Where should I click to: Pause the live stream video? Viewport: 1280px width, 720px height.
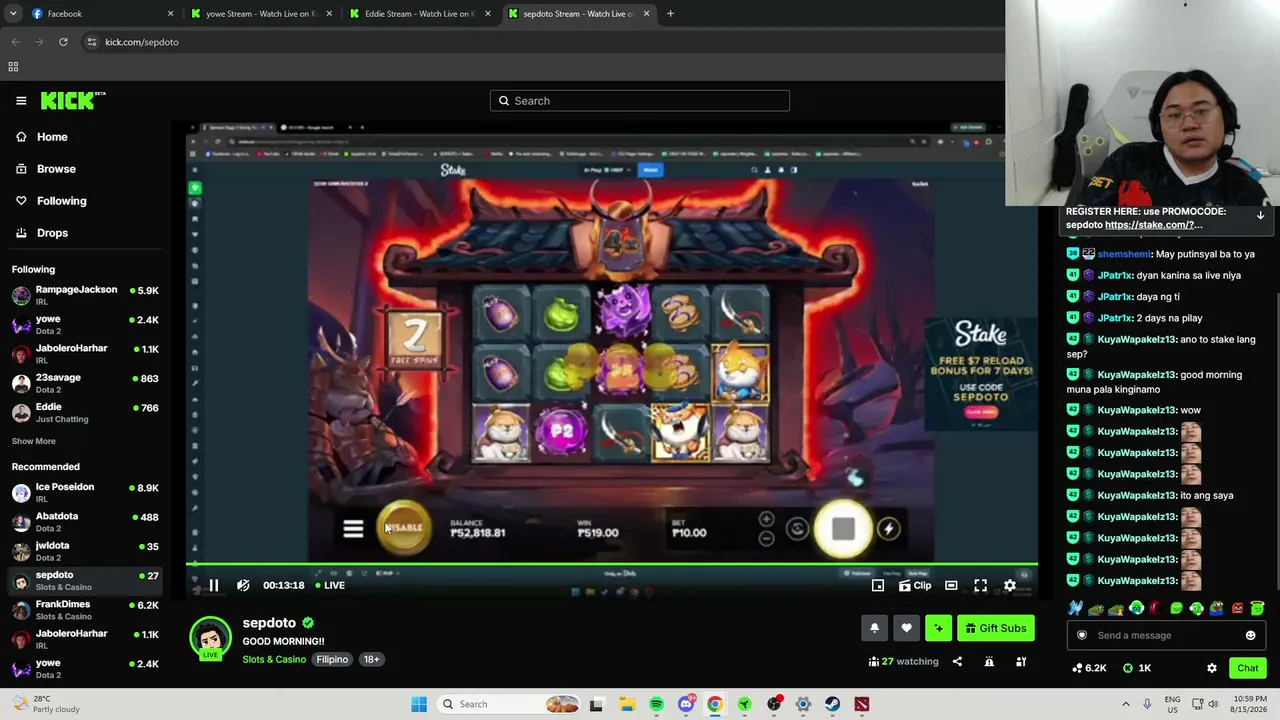[x=213, y=585]
